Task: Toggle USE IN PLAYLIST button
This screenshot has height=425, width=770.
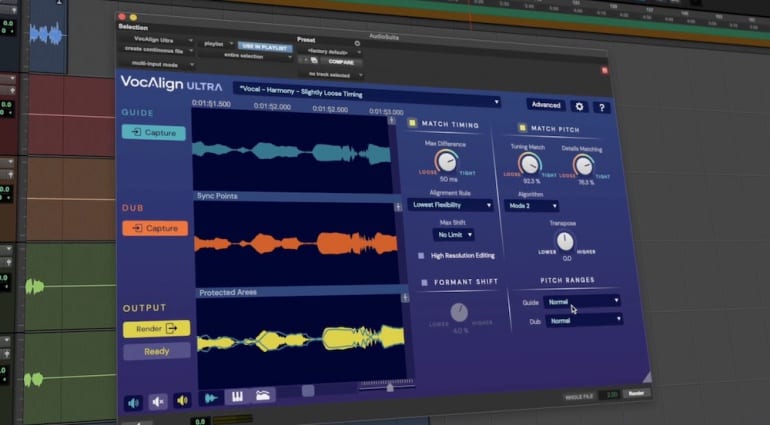Action: (265, 47)
